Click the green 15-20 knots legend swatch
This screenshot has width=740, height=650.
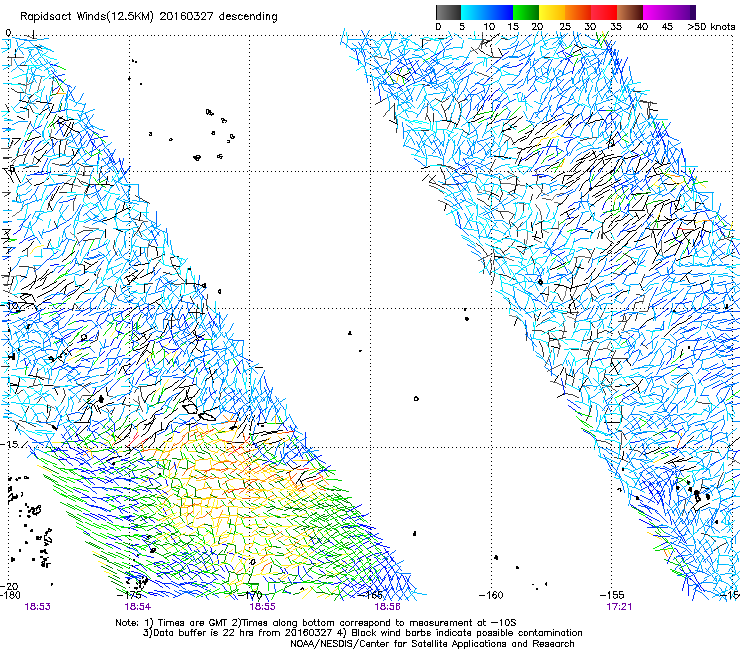pos(526,12)
